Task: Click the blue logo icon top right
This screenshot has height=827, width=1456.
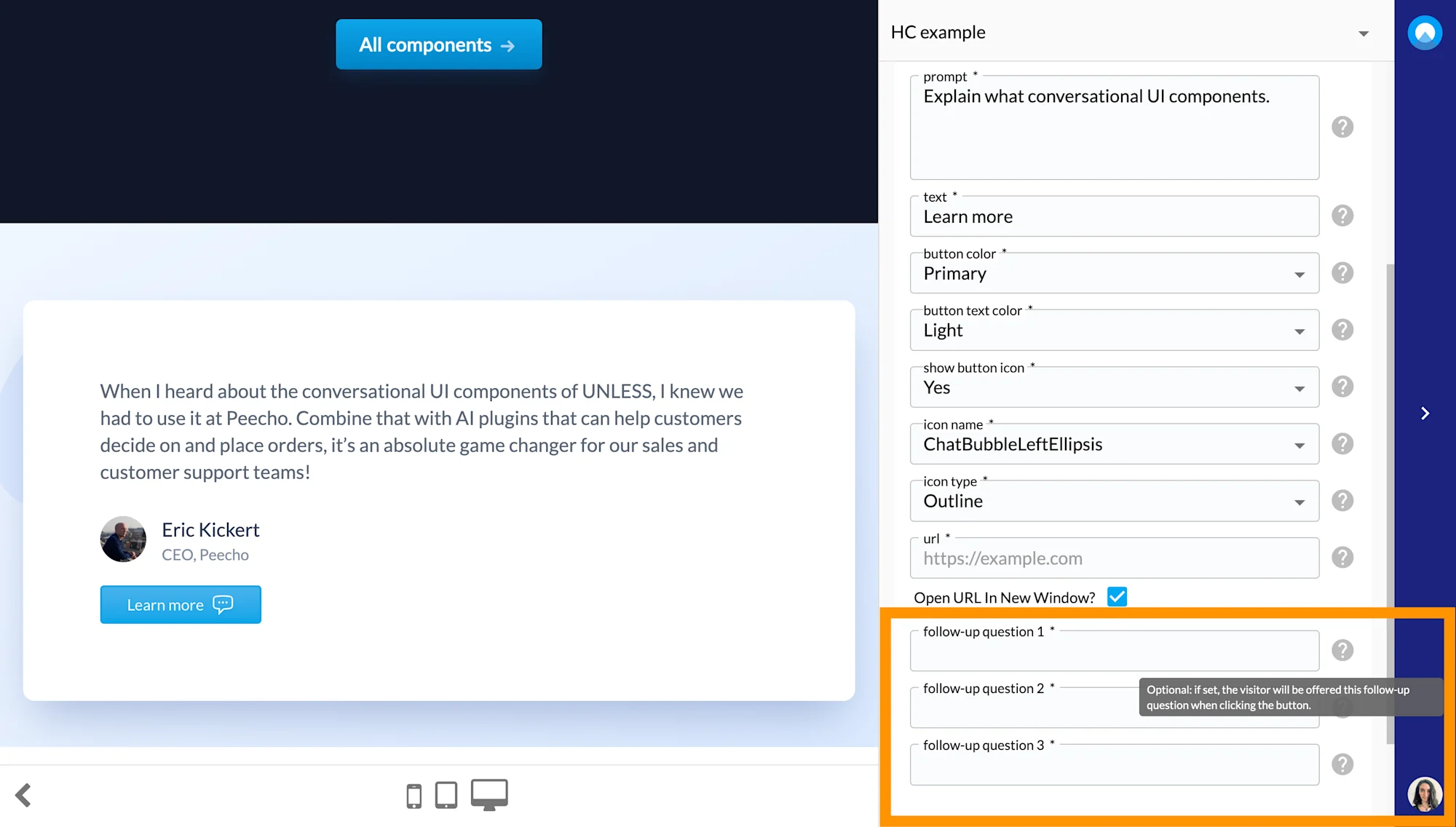Action: click(x=1425, y=32)
